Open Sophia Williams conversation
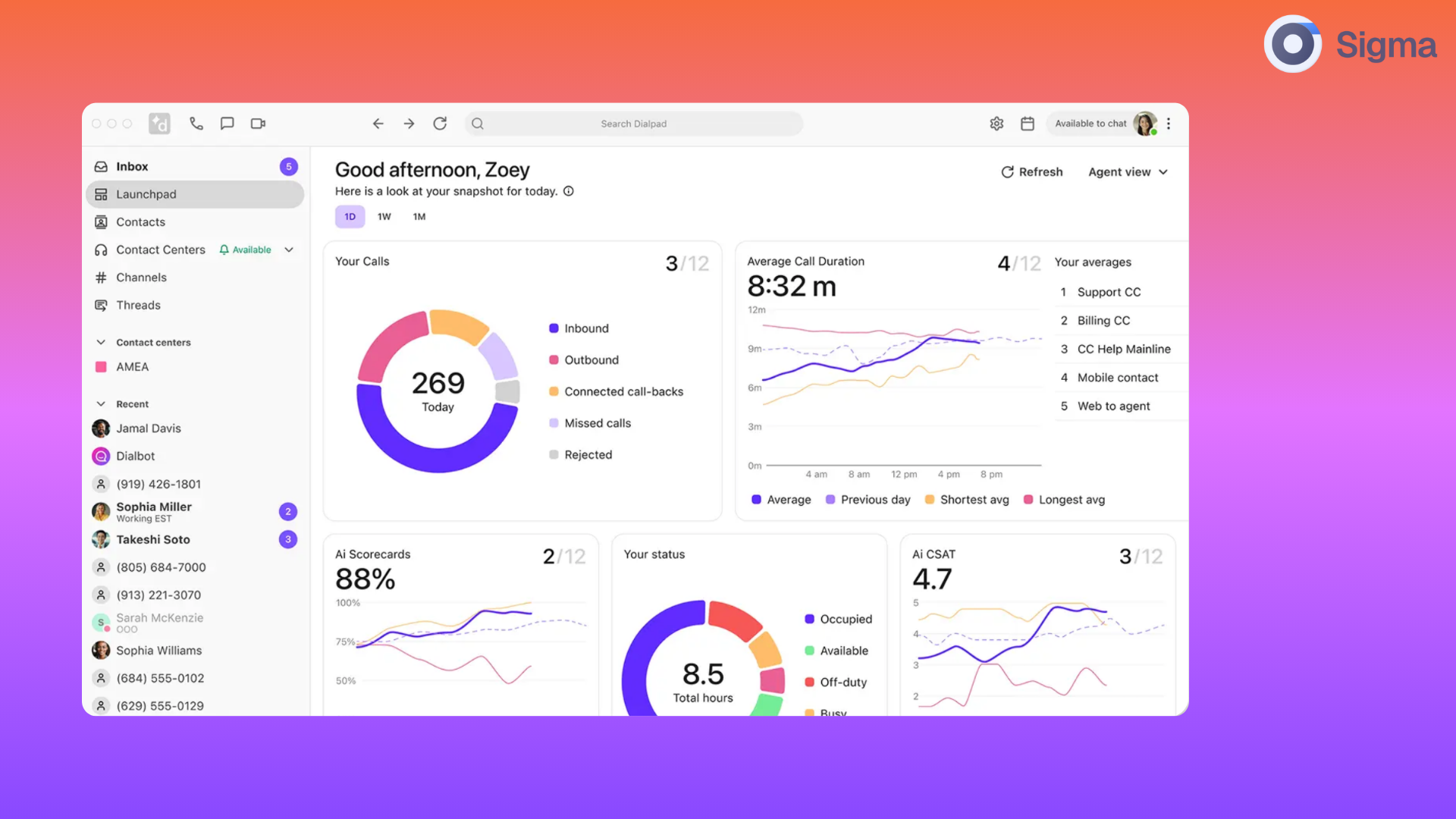This screenshot has height=819, width=1456. (x=196, y=651)
